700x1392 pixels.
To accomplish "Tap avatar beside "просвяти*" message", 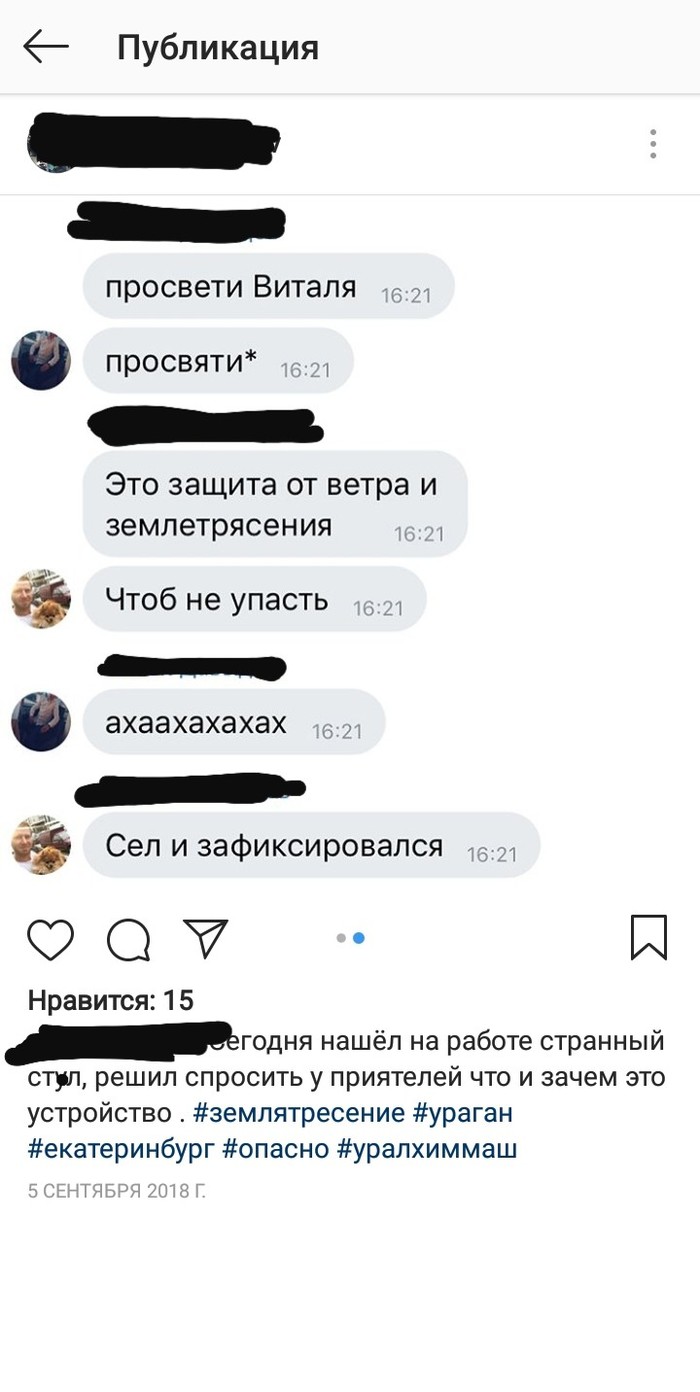I will (x=41, y=360).
